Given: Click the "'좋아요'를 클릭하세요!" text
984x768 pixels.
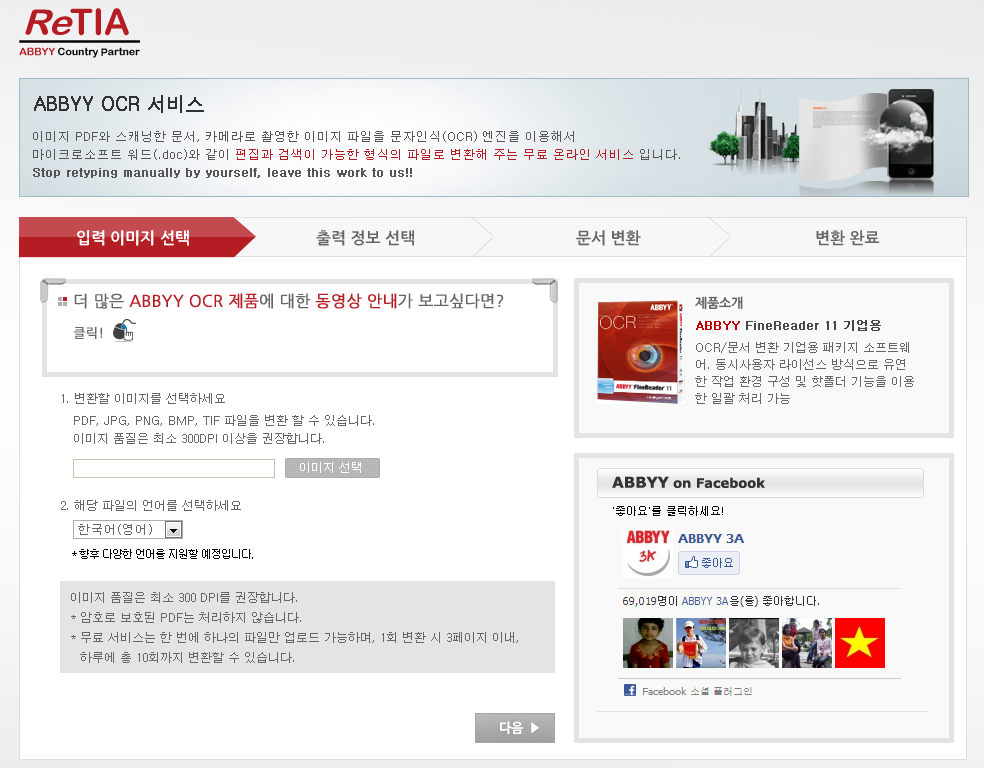Looking at the screenshot, I should [x=668, y=511].
